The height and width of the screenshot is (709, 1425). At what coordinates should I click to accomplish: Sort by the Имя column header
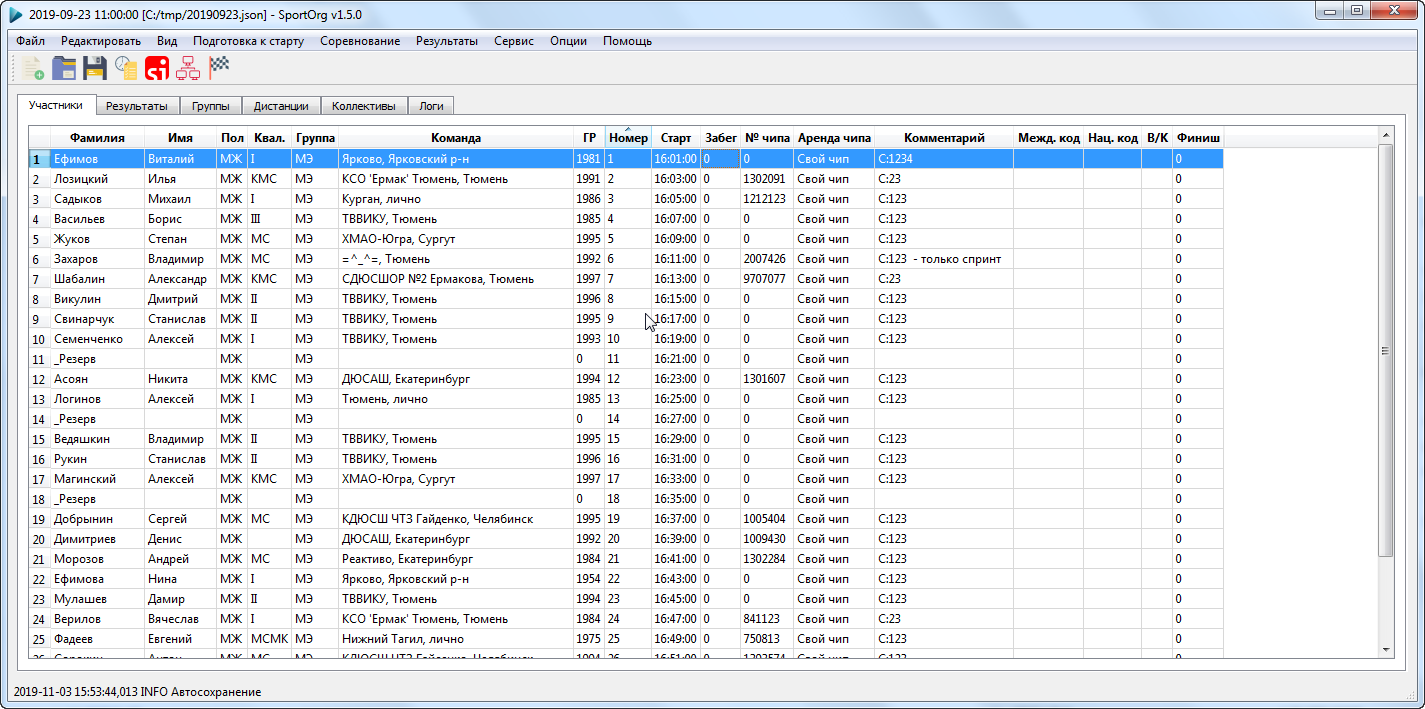180,138
